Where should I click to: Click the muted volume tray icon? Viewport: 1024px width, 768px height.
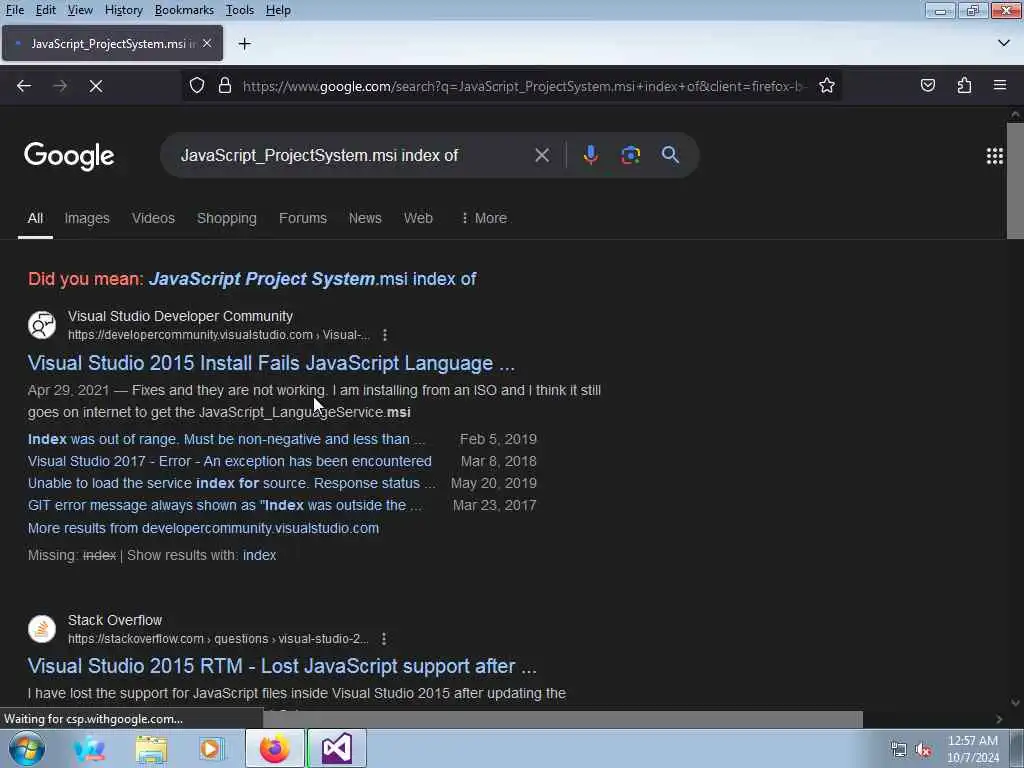point(923,750)
